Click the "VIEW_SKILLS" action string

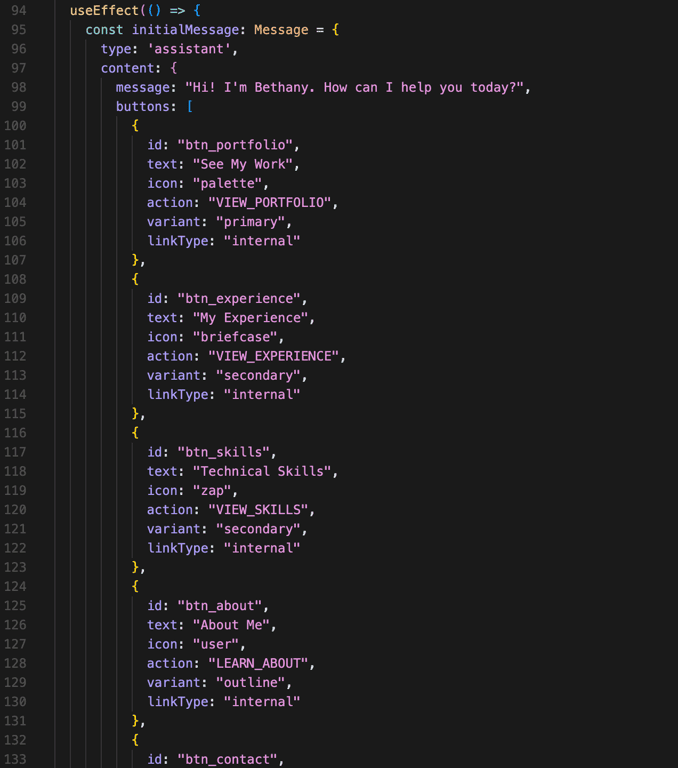pos(258,510)
